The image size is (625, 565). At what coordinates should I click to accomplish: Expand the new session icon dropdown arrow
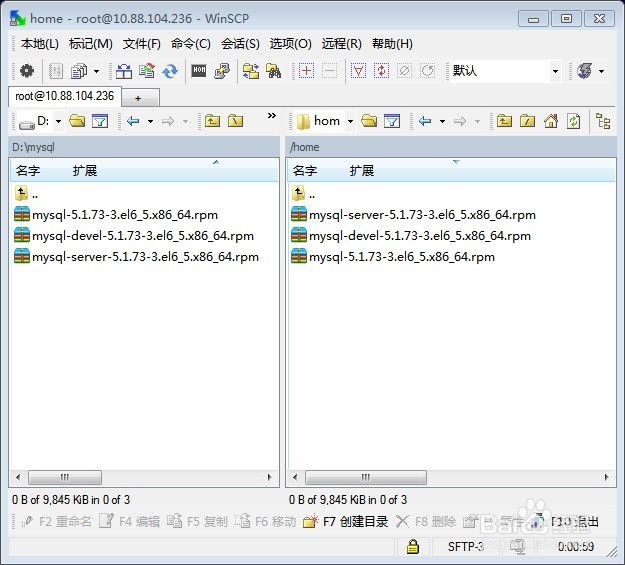click(x=601, y=71)
